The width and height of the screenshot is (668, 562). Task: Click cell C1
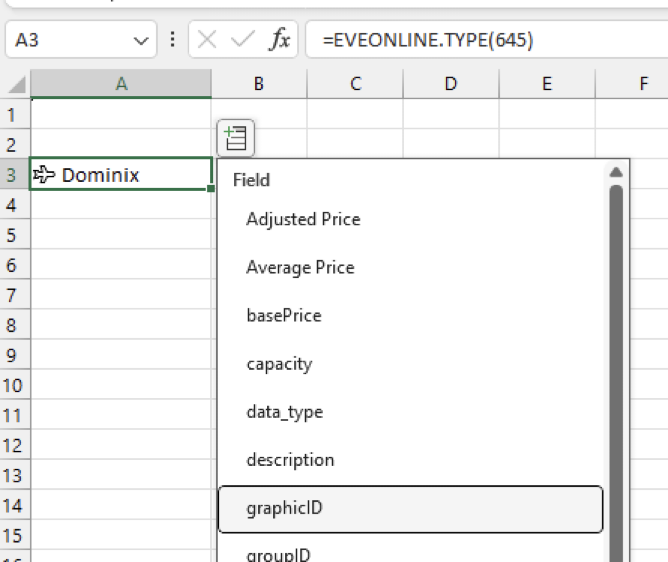[355, 114]
